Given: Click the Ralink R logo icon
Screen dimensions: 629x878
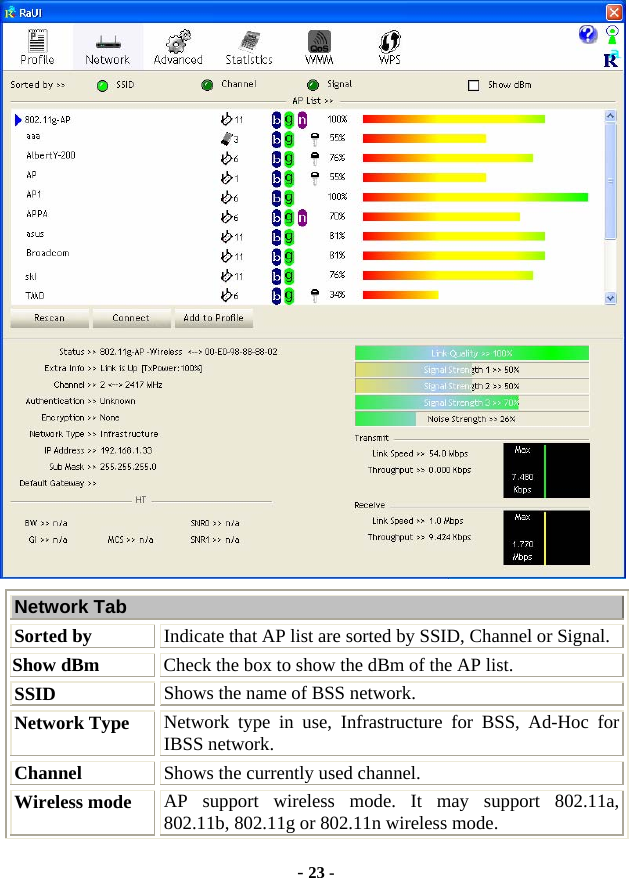Looking at the screenshot, I should pos(611,59).
